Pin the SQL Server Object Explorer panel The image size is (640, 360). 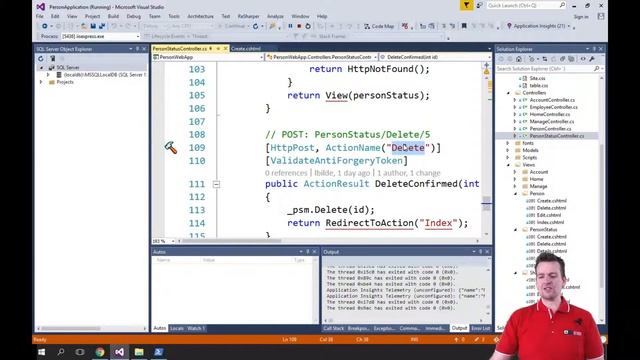(138, 49)
